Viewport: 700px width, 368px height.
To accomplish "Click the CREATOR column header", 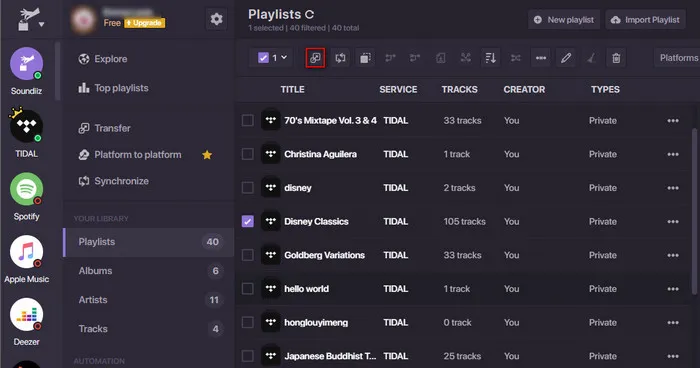I will (524, 89).
